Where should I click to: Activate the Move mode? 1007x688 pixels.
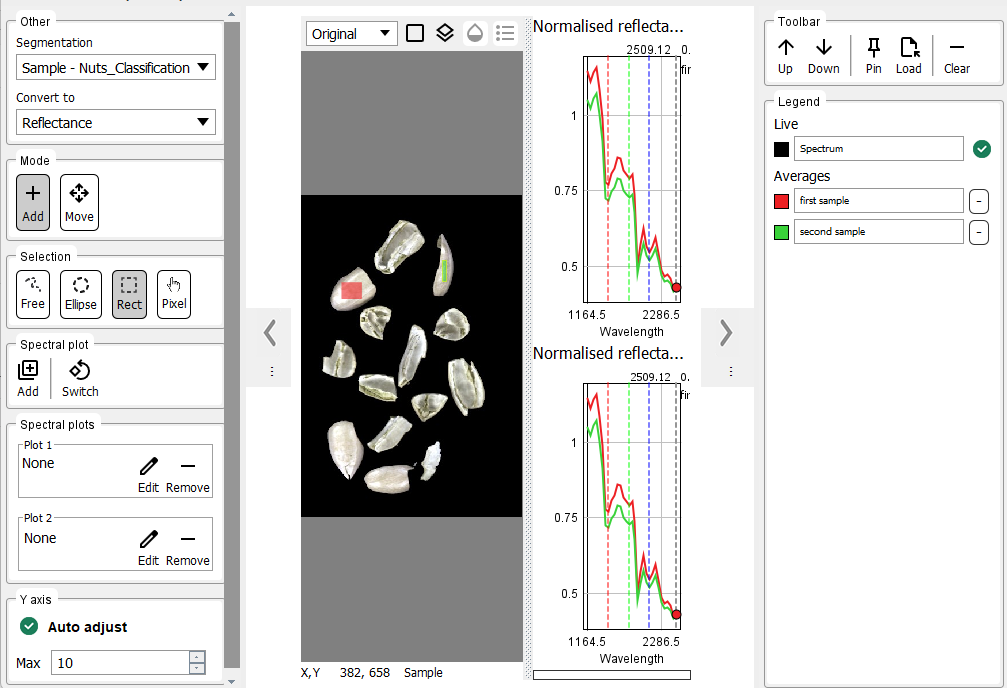(79, 203)
